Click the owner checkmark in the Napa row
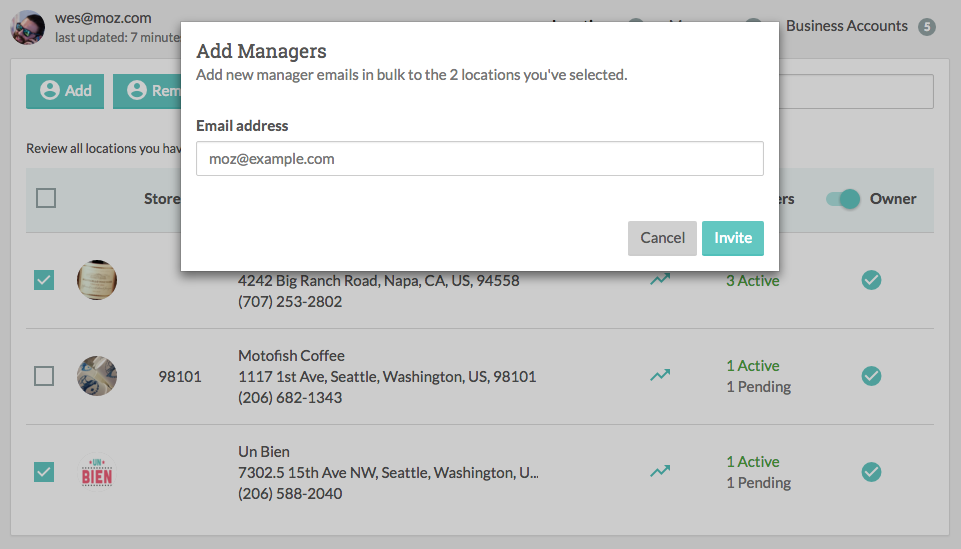The width and height of the screenshot is (961, 549). pos(871,281)
